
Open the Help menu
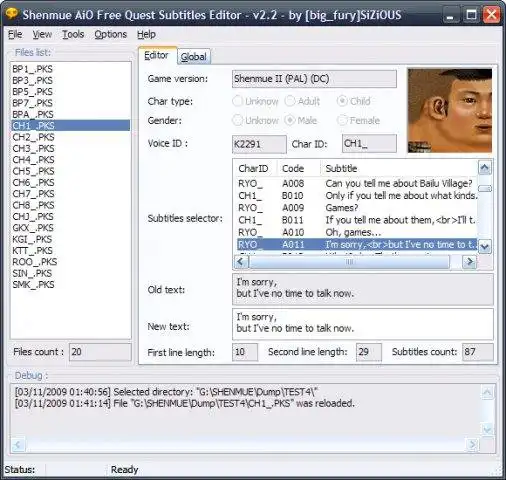click(x=146, y=34)
